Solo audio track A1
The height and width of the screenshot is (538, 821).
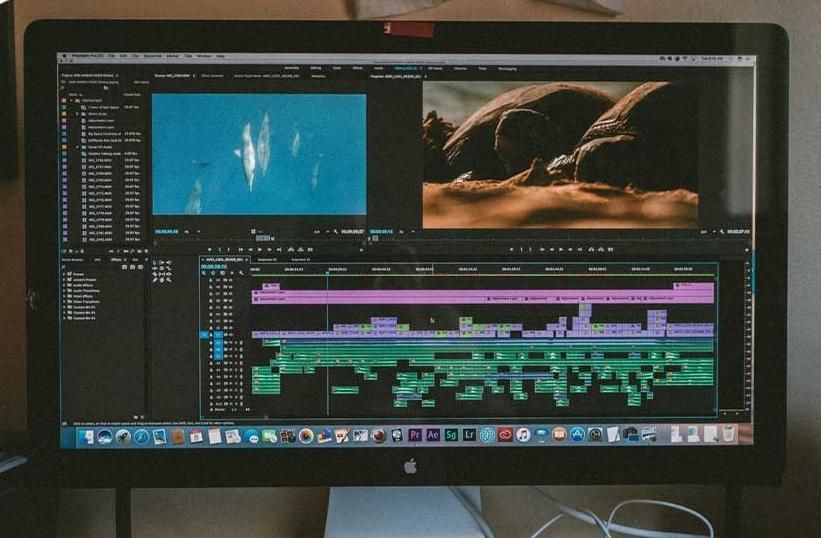click(x=237, y=343)
